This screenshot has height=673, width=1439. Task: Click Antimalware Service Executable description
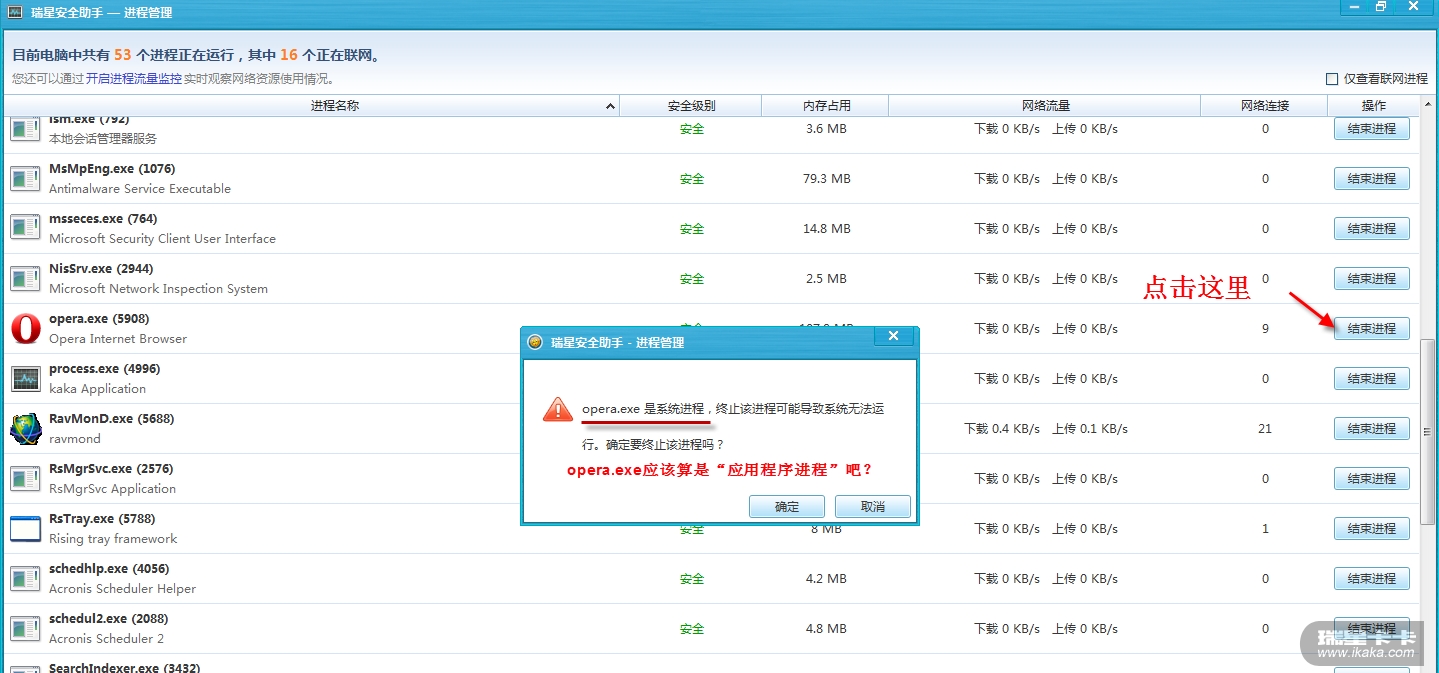pos(140,189)
